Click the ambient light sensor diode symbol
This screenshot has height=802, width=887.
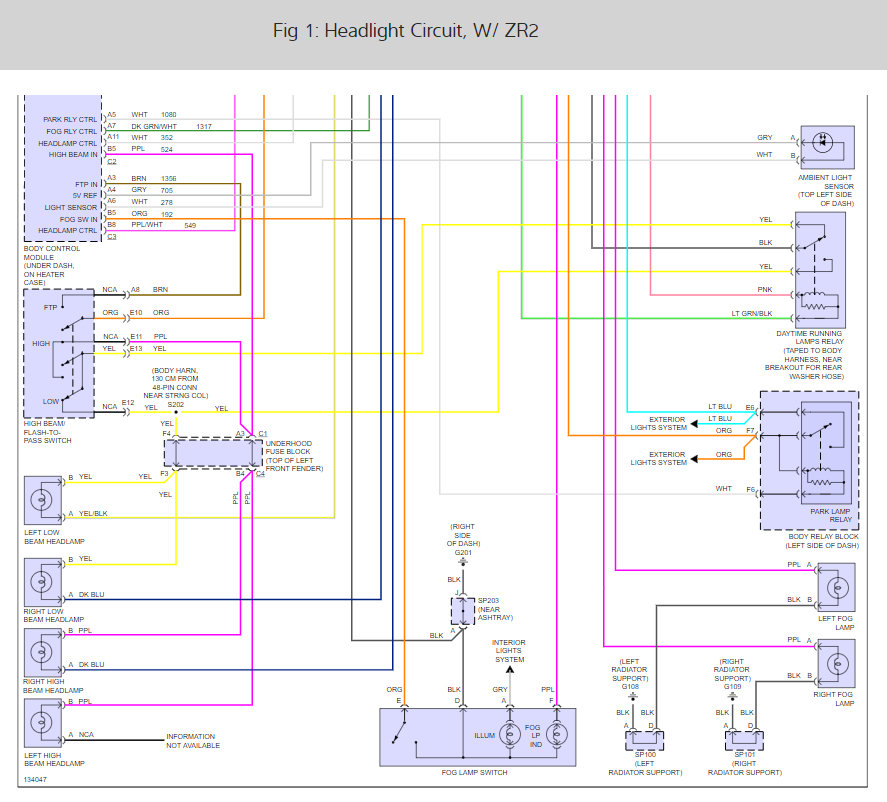[x=823, y=143]
